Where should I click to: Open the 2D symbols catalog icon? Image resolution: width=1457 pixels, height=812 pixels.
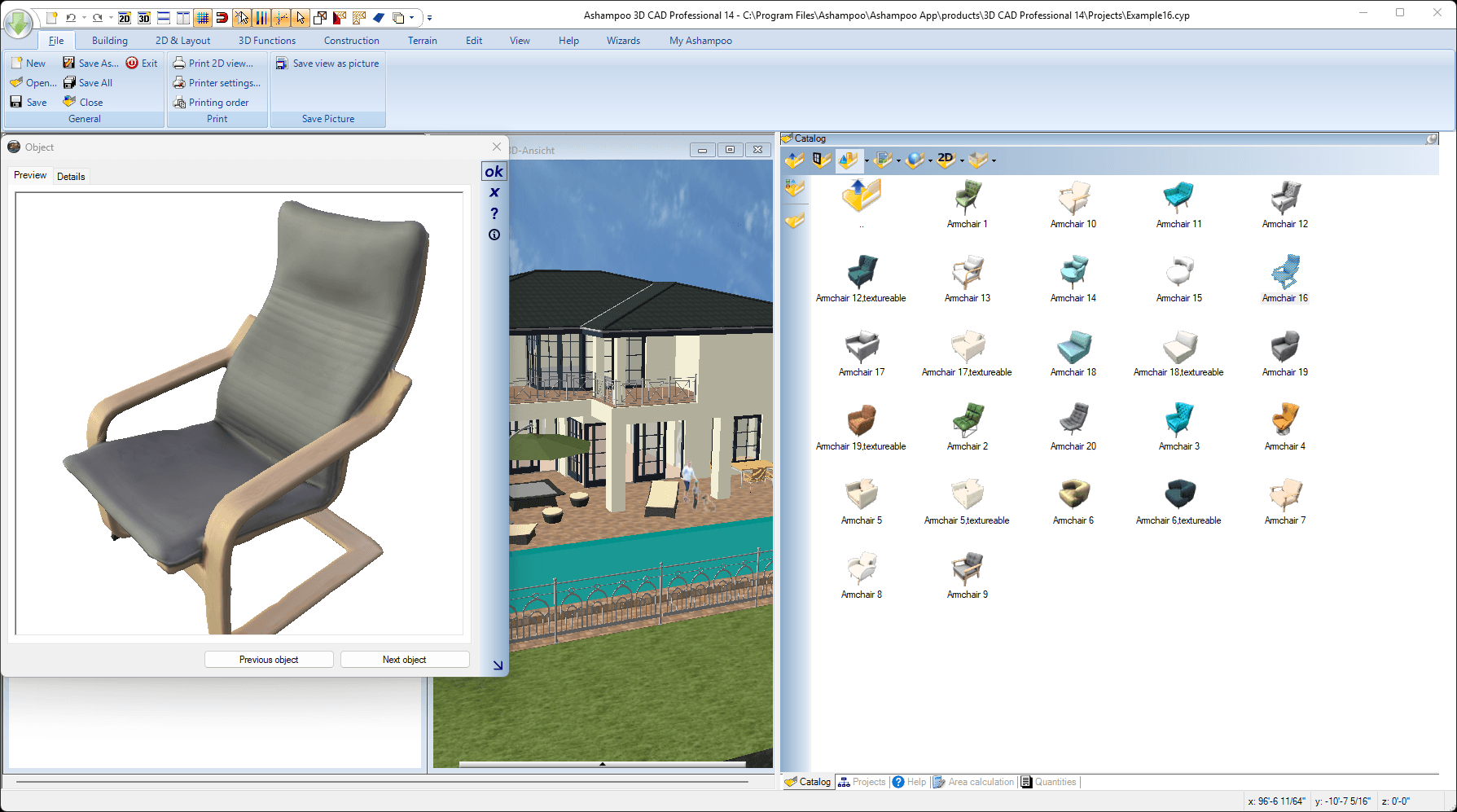pos(946,160)
